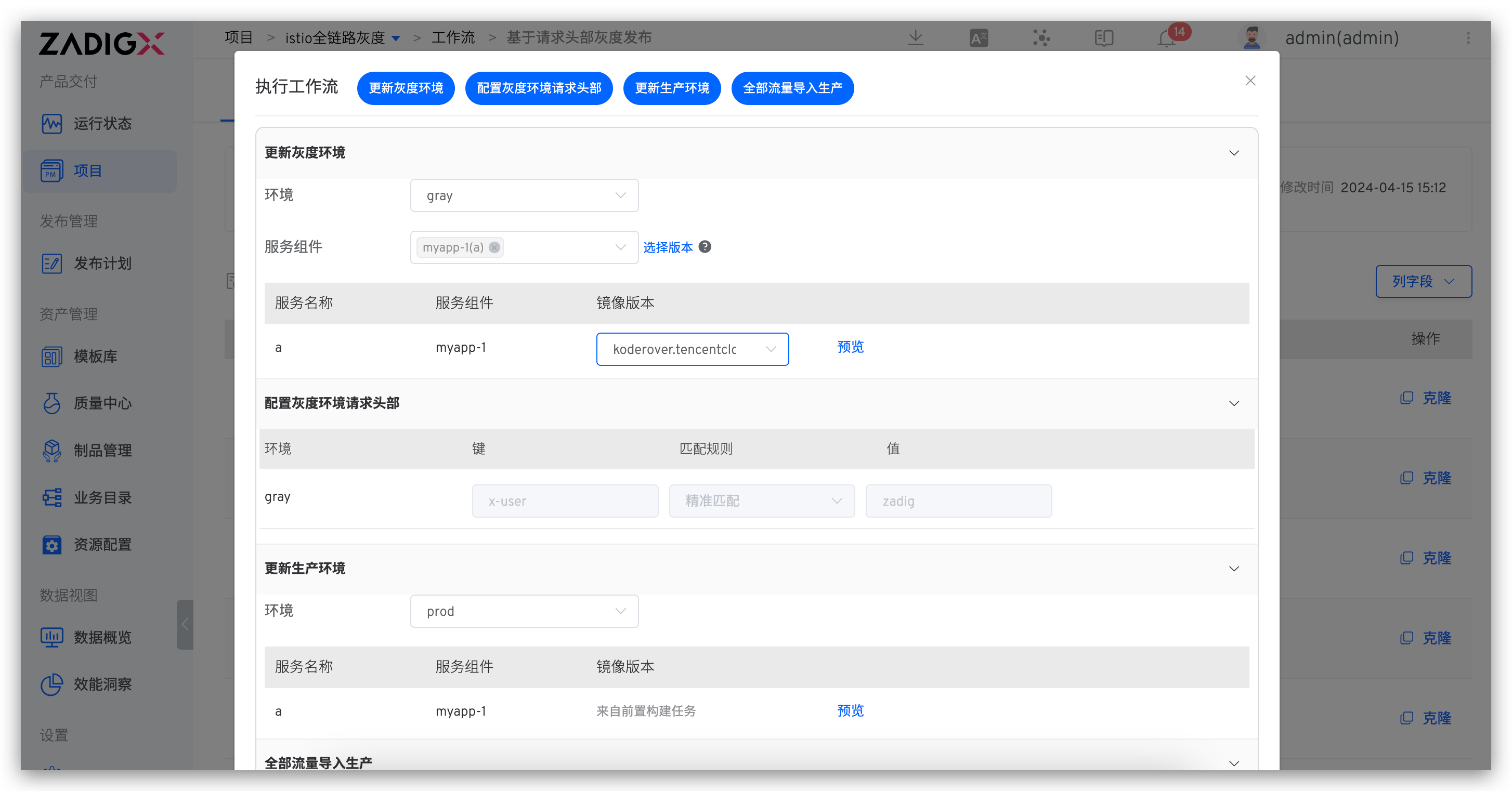Open the notifications bell icon
Viewport: 1512px width, 791px height.
click(1166, 39)
